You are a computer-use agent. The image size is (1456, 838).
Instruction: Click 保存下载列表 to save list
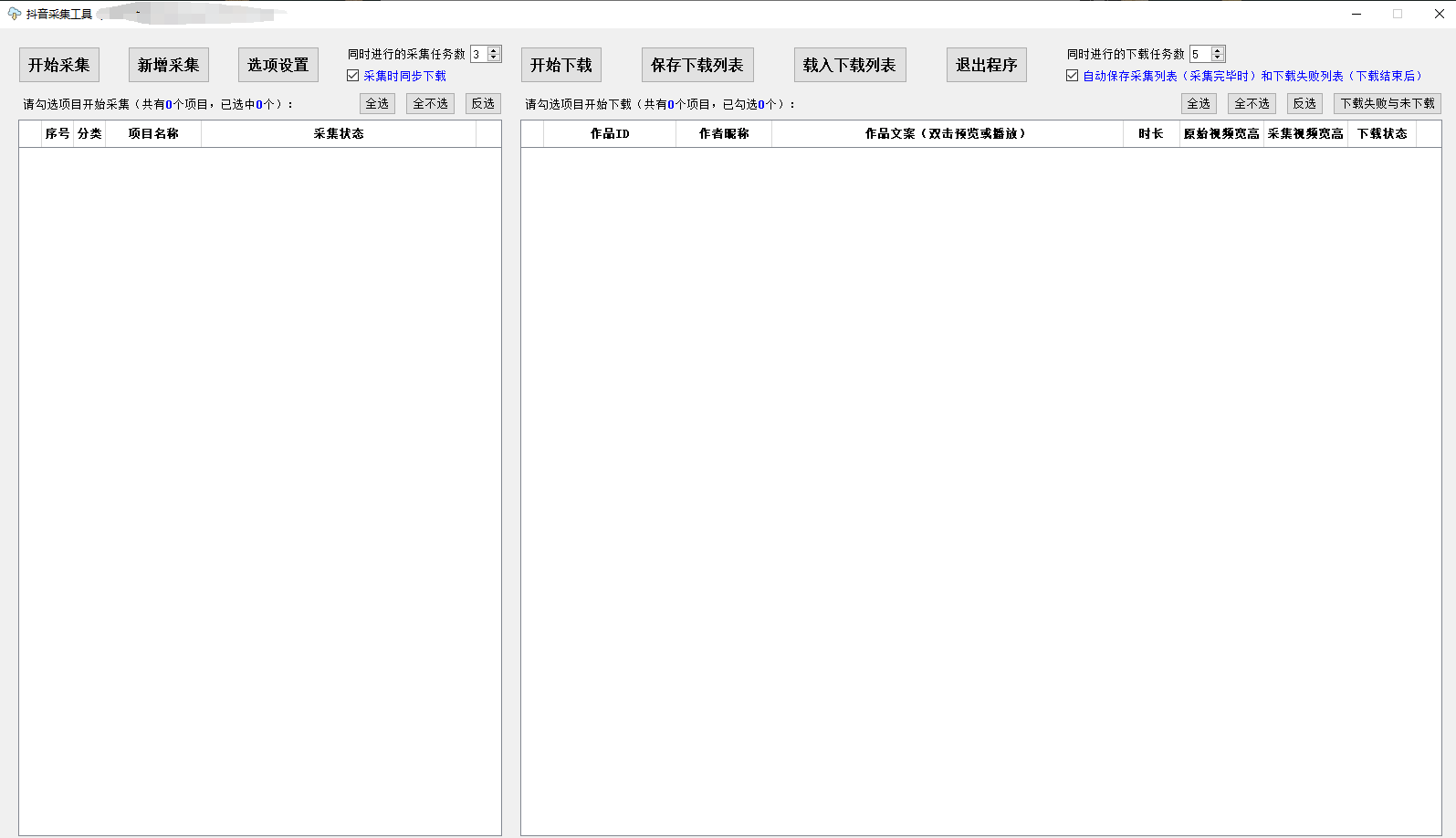697,65
